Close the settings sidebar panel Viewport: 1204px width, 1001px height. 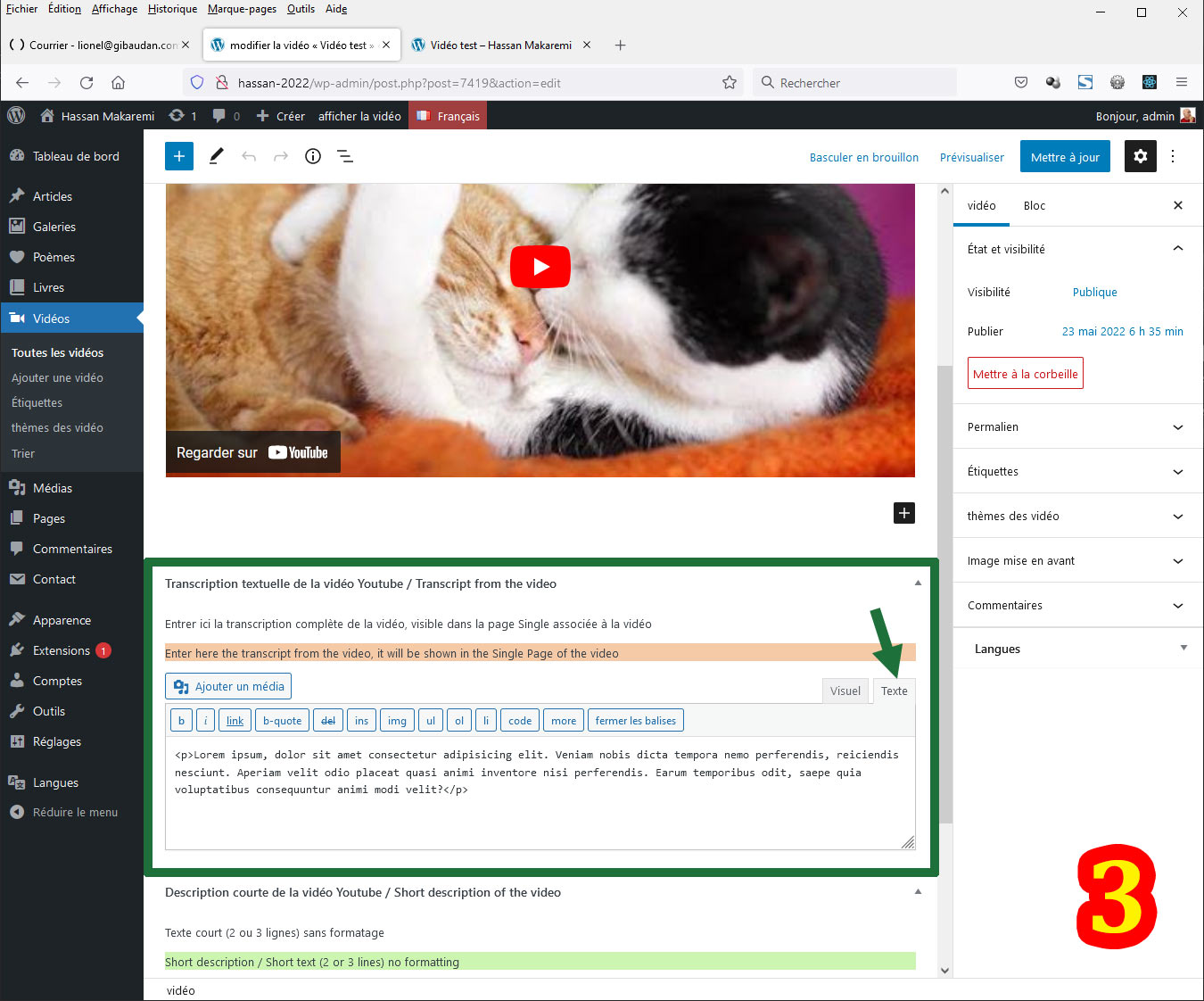click(x=1178, y=205)
